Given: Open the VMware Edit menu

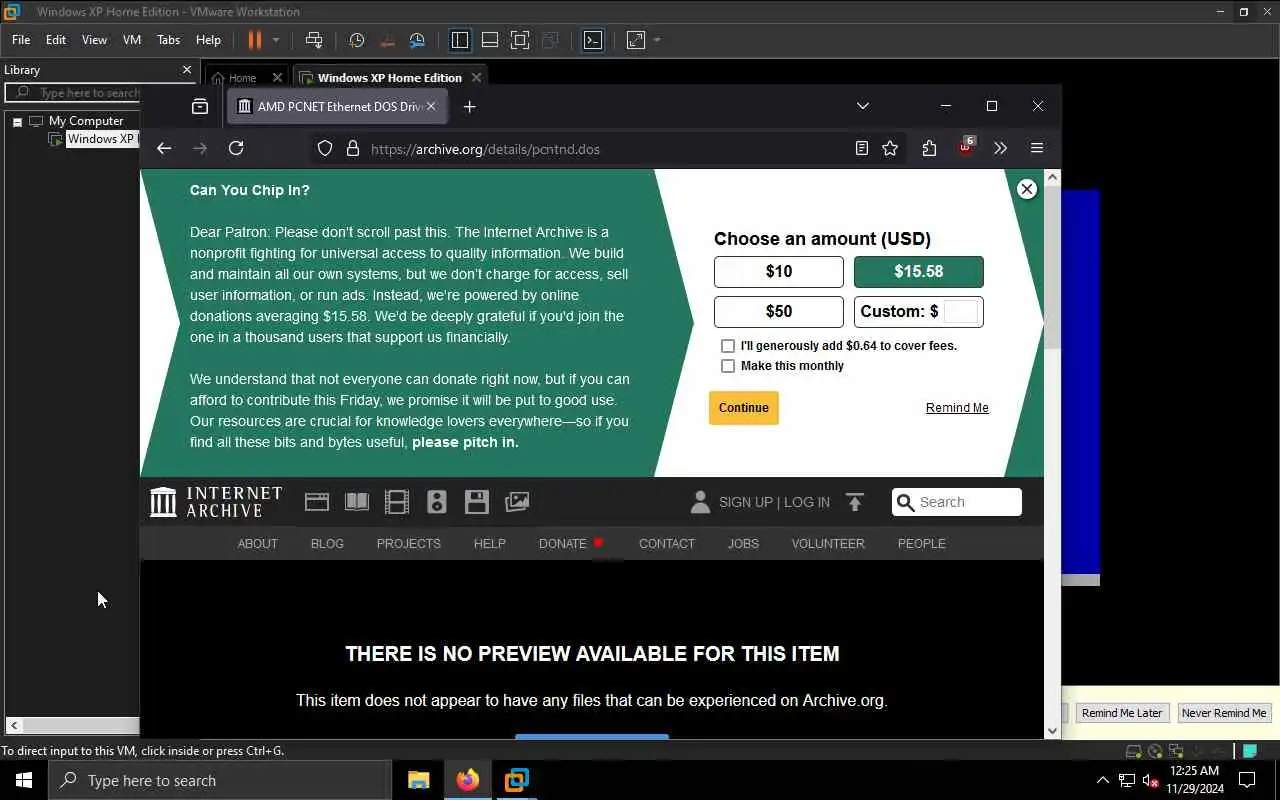Looking at the screenshot, I should [56, 40].
